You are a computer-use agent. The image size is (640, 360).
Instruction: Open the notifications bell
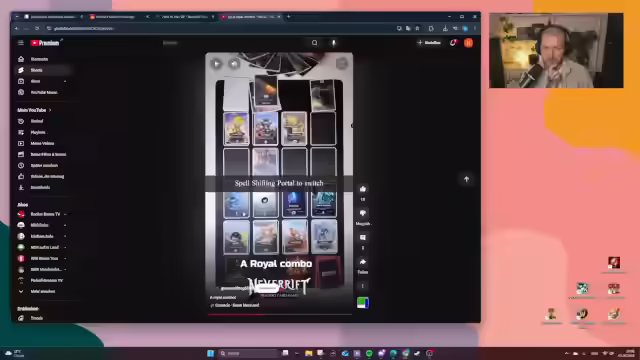(x=453, y=43)
